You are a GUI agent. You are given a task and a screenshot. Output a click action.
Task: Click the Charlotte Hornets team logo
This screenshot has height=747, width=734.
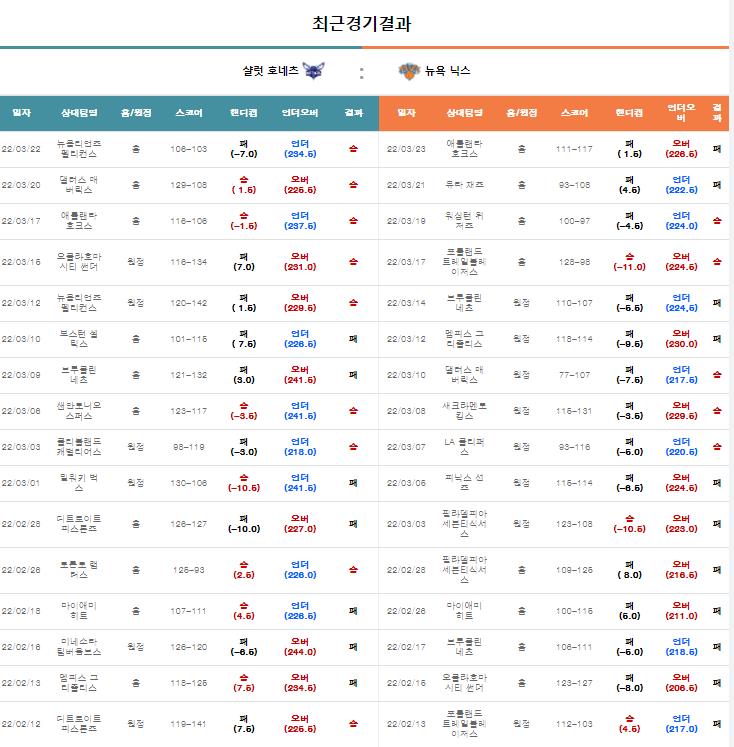(x=313, y=71)
